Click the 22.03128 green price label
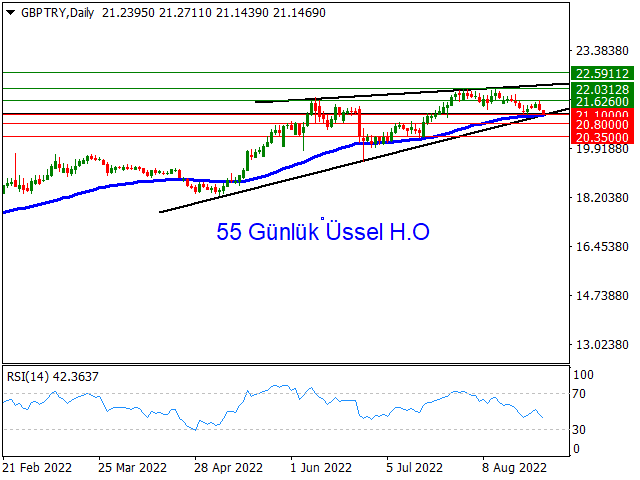 [602, 89]
